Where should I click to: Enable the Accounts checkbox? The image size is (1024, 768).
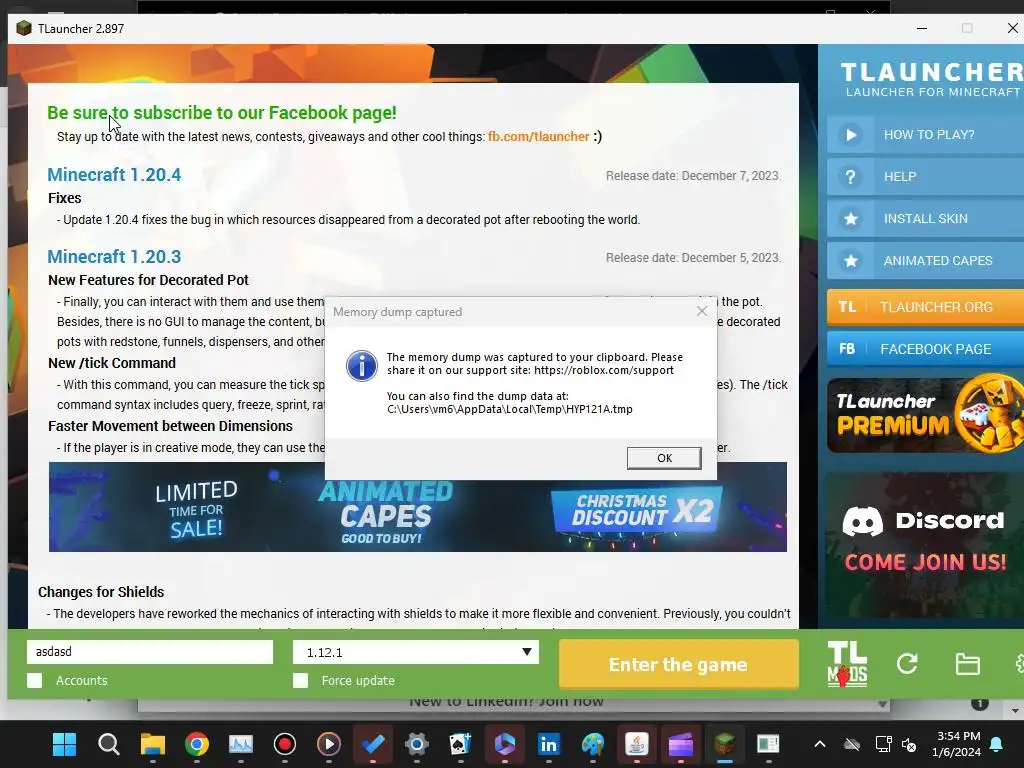click(35, 680)
